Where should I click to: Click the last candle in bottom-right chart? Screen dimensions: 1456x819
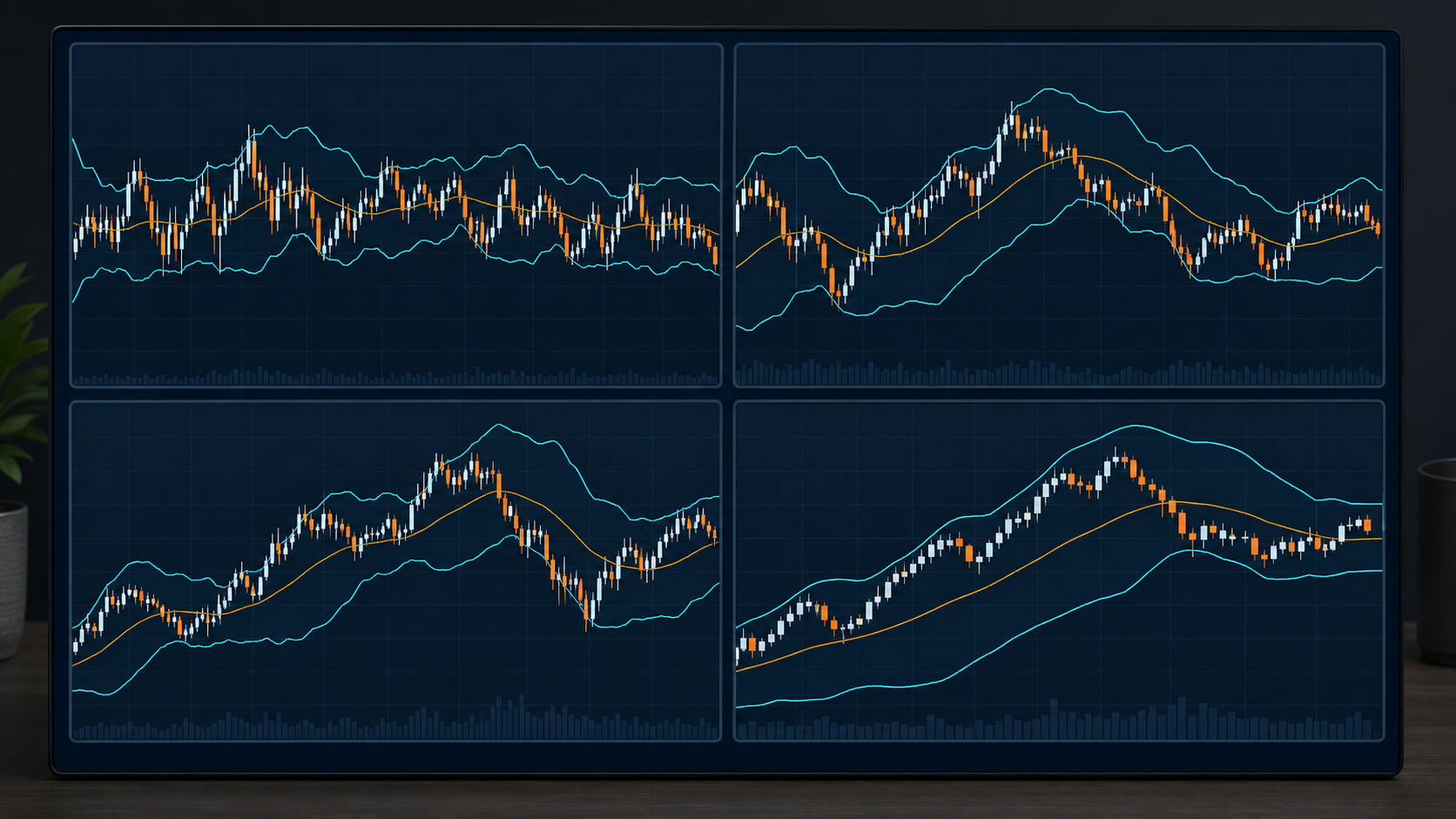pyautogui.click(x=1368, y=524)
